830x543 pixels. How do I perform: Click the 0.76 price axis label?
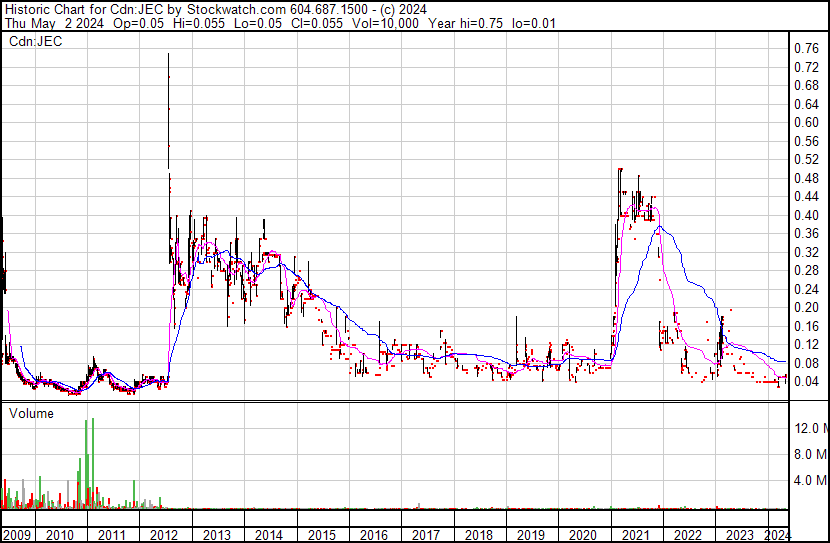[x=806, y=48]
